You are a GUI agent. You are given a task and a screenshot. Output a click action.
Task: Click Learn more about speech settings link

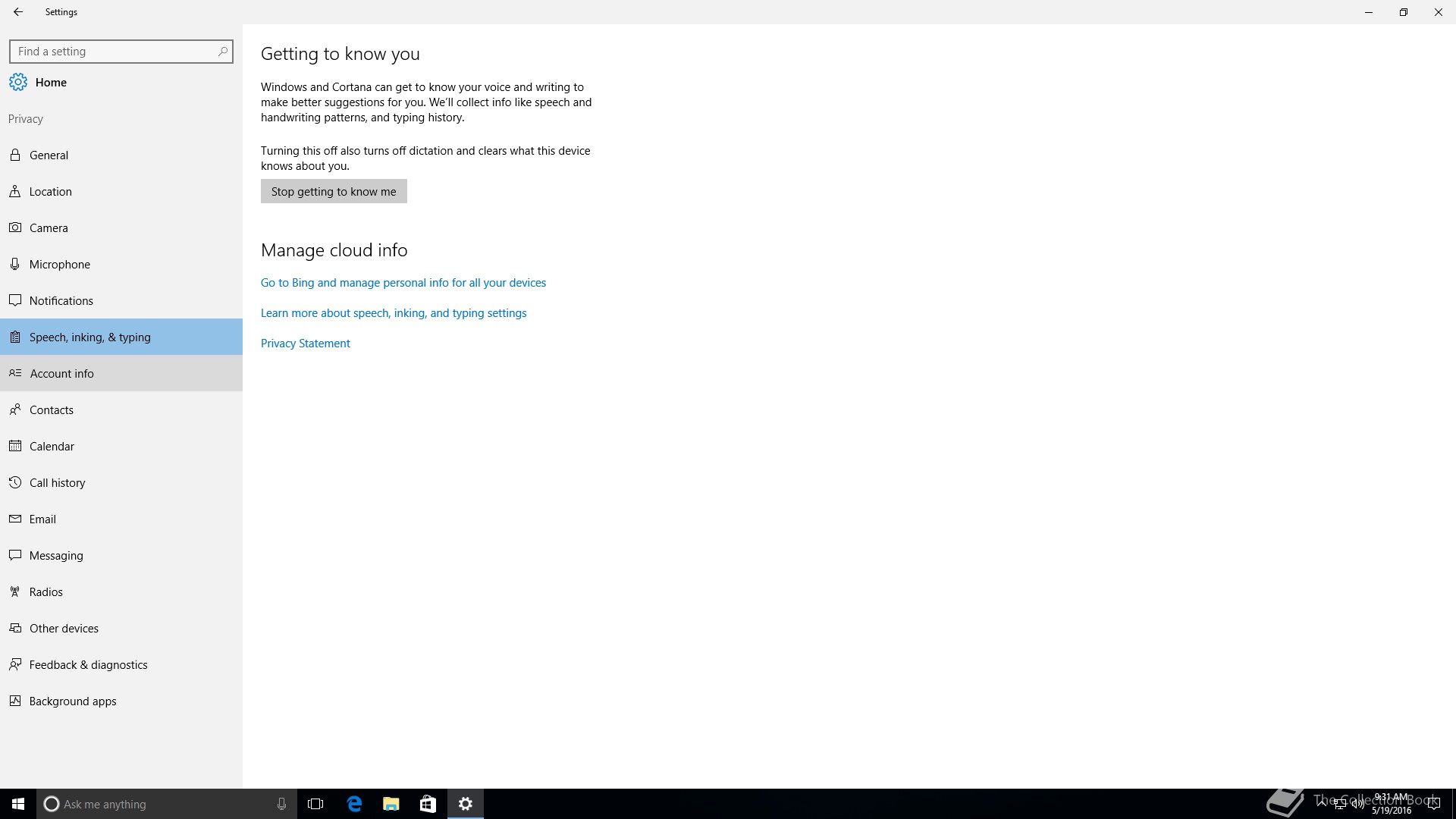393,313
